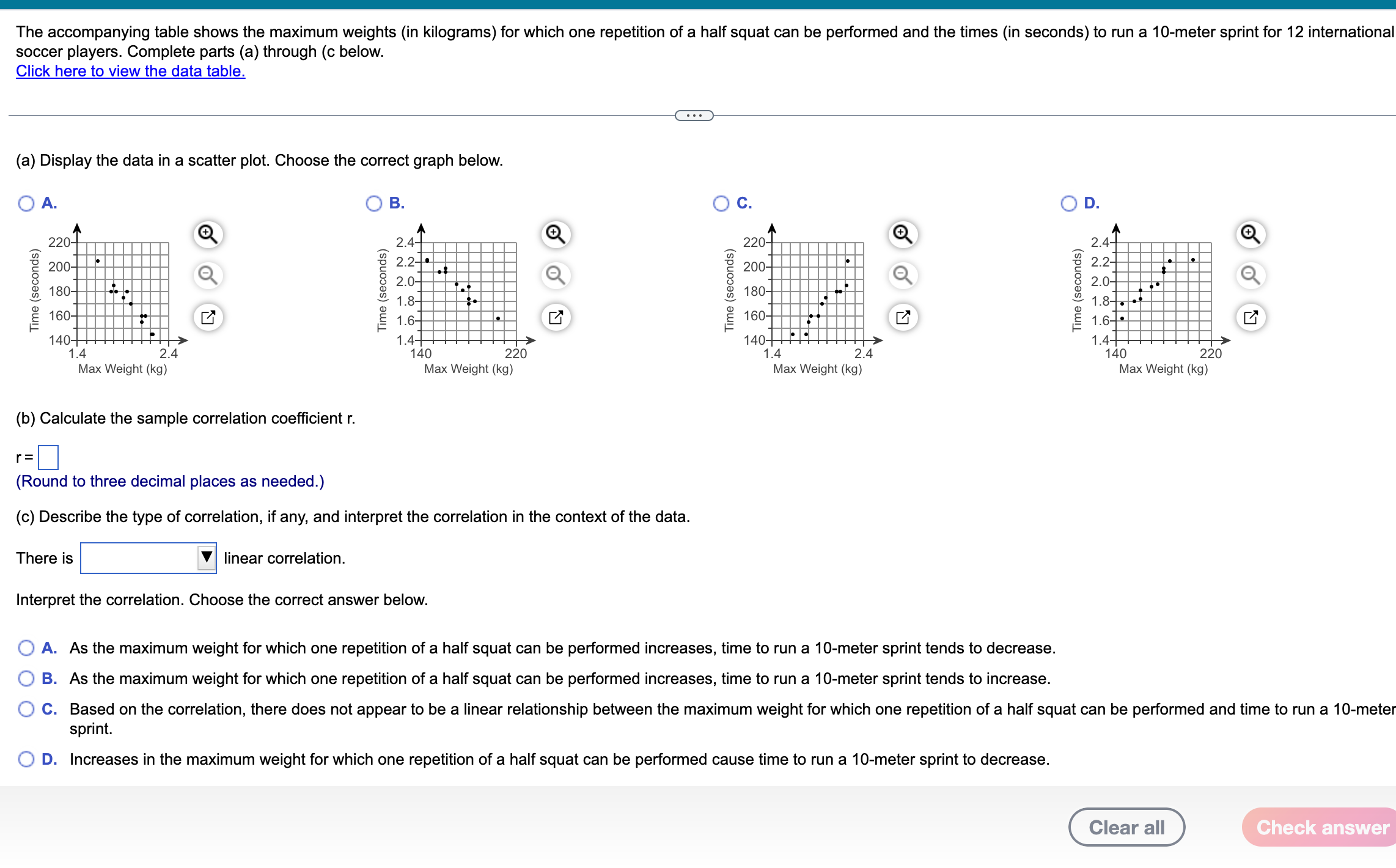This screenshot has width=1396, height=868.
Task: Open the data table link
Action: 130,72
